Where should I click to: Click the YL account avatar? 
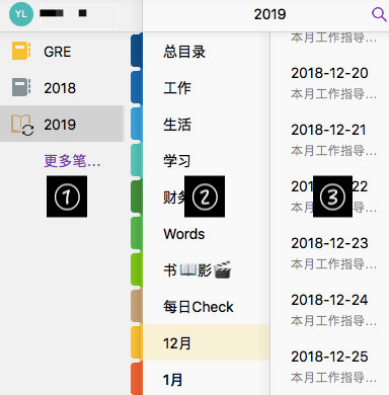pyautogui.click(x=21, y=14)
